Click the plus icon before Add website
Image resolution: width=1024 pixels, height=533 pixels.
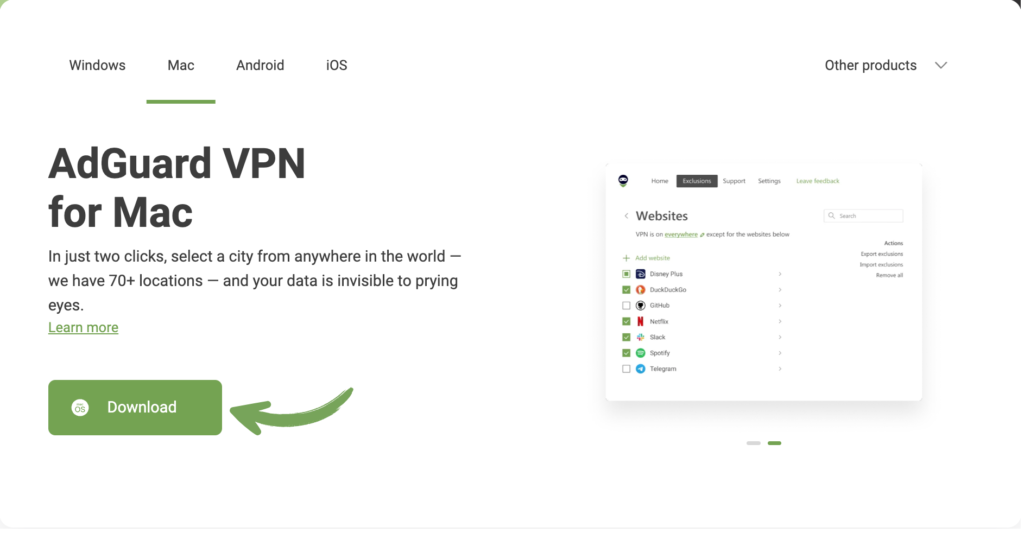pos(626,258)
